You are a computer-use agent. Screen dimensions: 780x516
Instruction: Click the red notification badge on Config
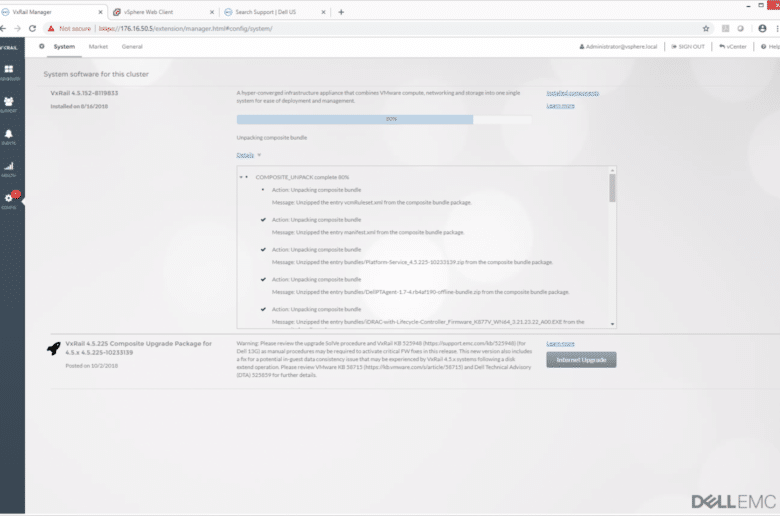pyautogui.click(x=16, y=194)
